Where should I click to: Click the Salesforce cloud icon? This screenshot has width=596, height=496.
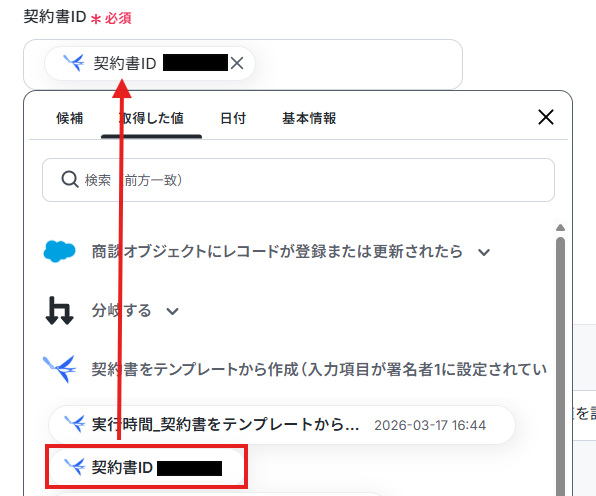(59, 251)
